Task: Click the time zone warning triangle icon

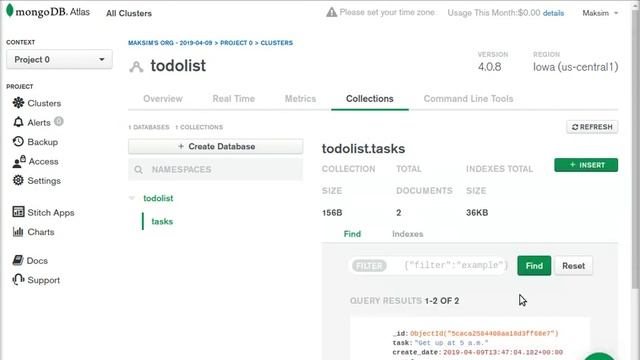Action: point(331,13)
